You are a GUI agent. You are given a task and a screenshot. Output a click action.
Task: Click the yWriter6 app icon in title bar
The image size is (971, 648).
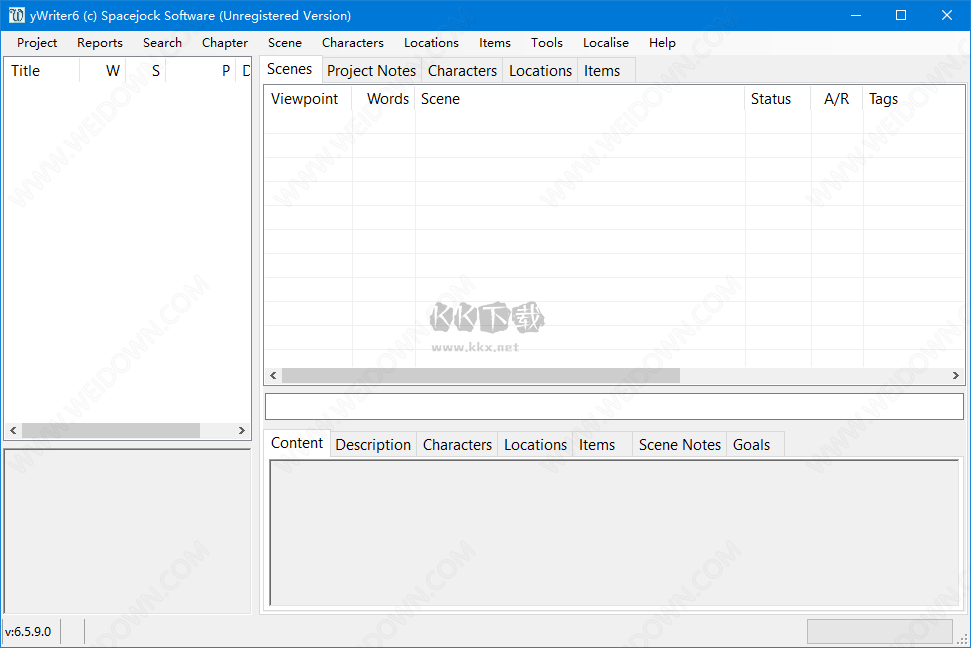tap(16, 15)
